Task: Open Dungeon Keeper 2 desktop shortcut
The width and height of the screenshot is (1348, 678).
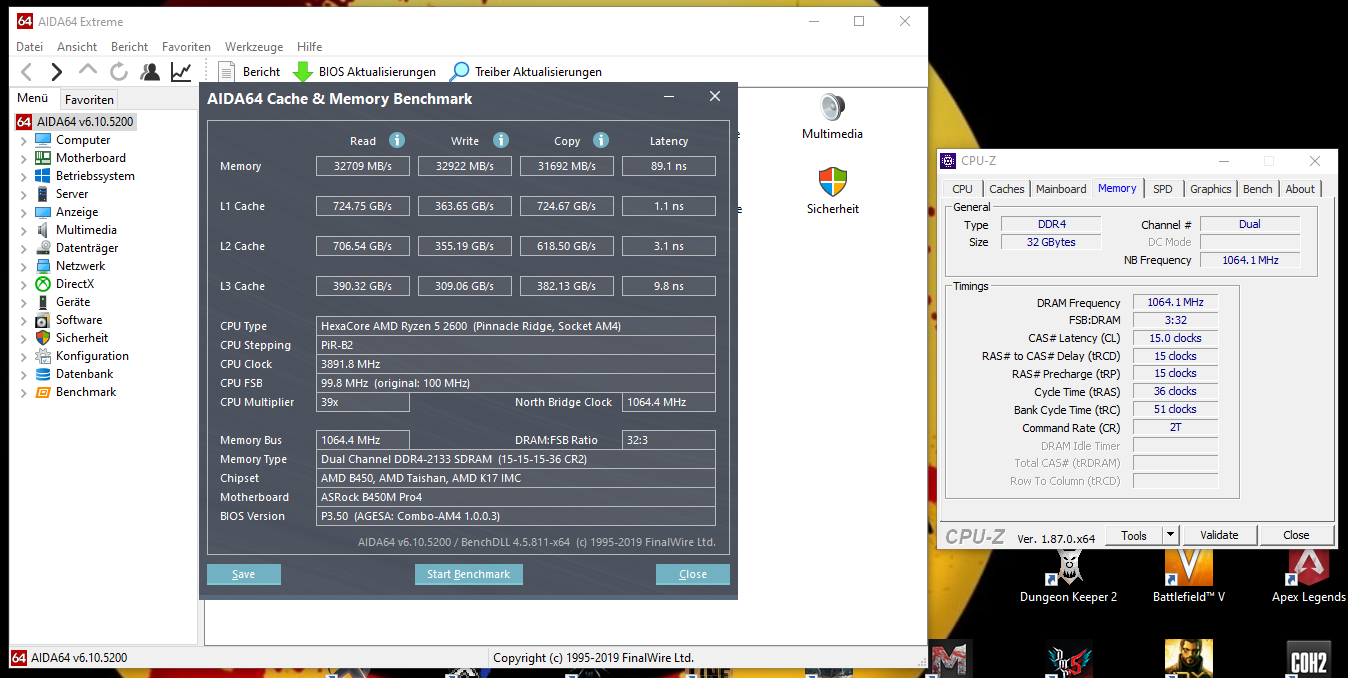Action: point(1068,575)
